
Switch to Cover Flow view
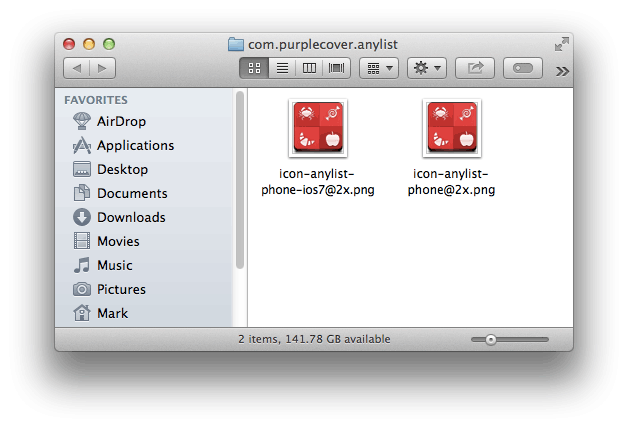pos(337,68)
